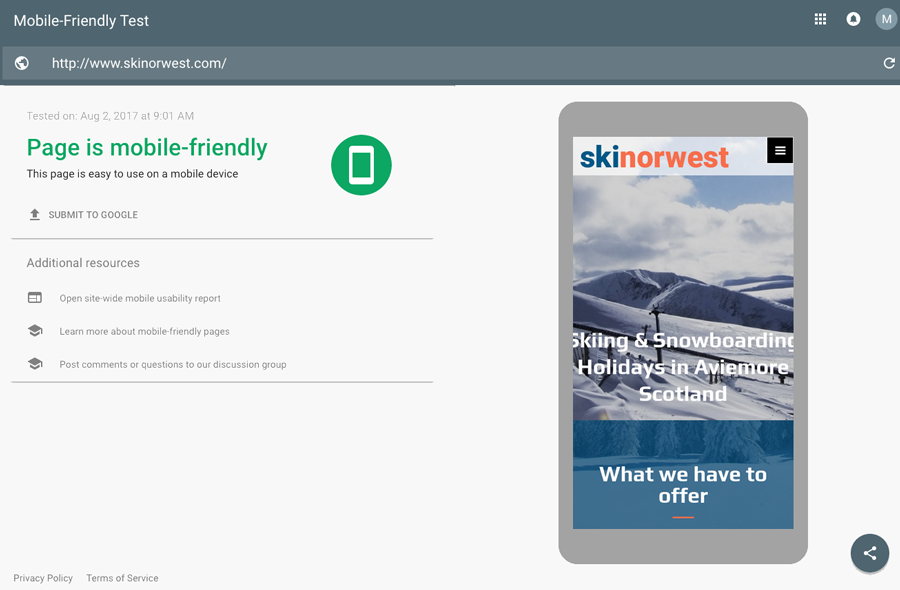Open the Google apps grid icon
Screen dimensions: 900x590
click(x=820, y=20)
